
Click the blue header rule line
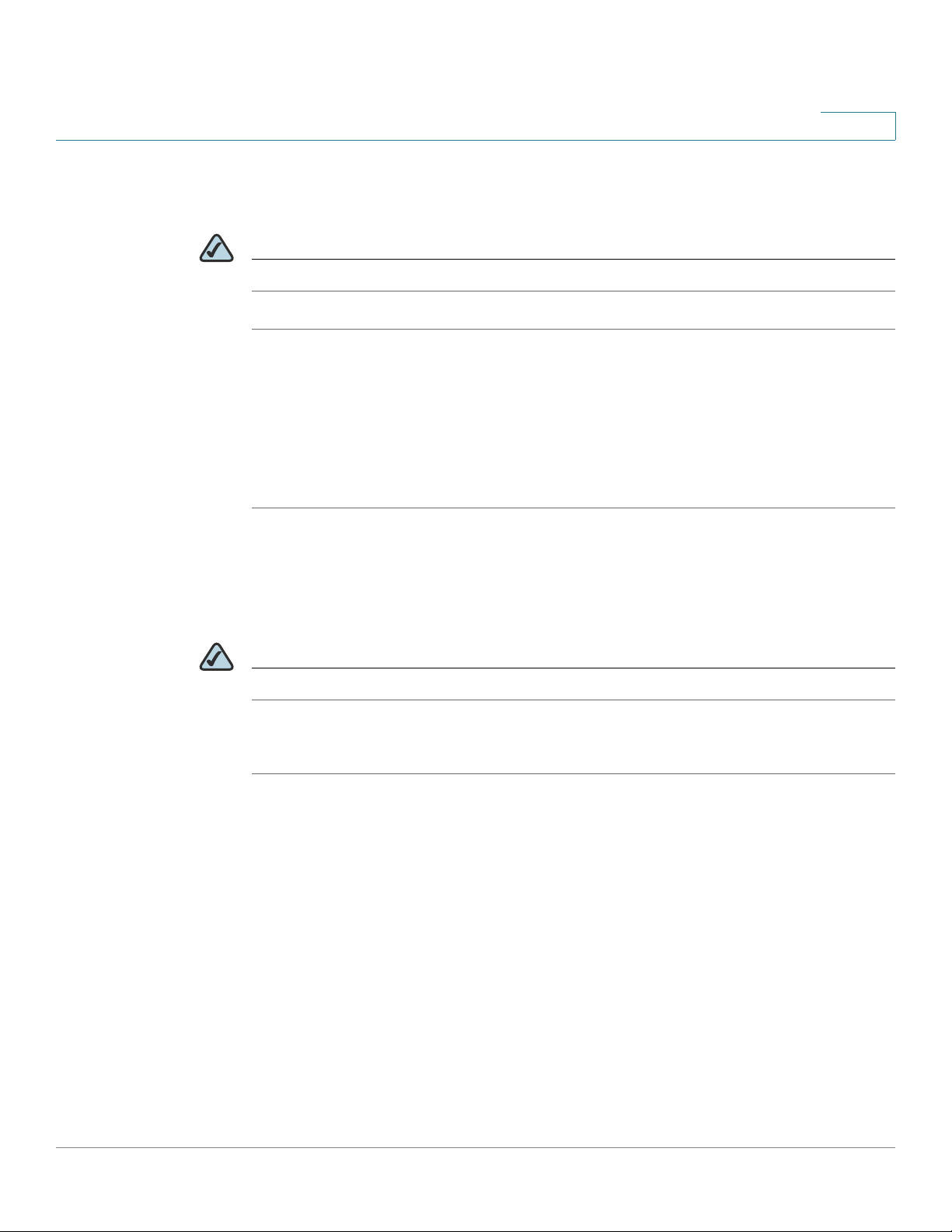point(476,140)
